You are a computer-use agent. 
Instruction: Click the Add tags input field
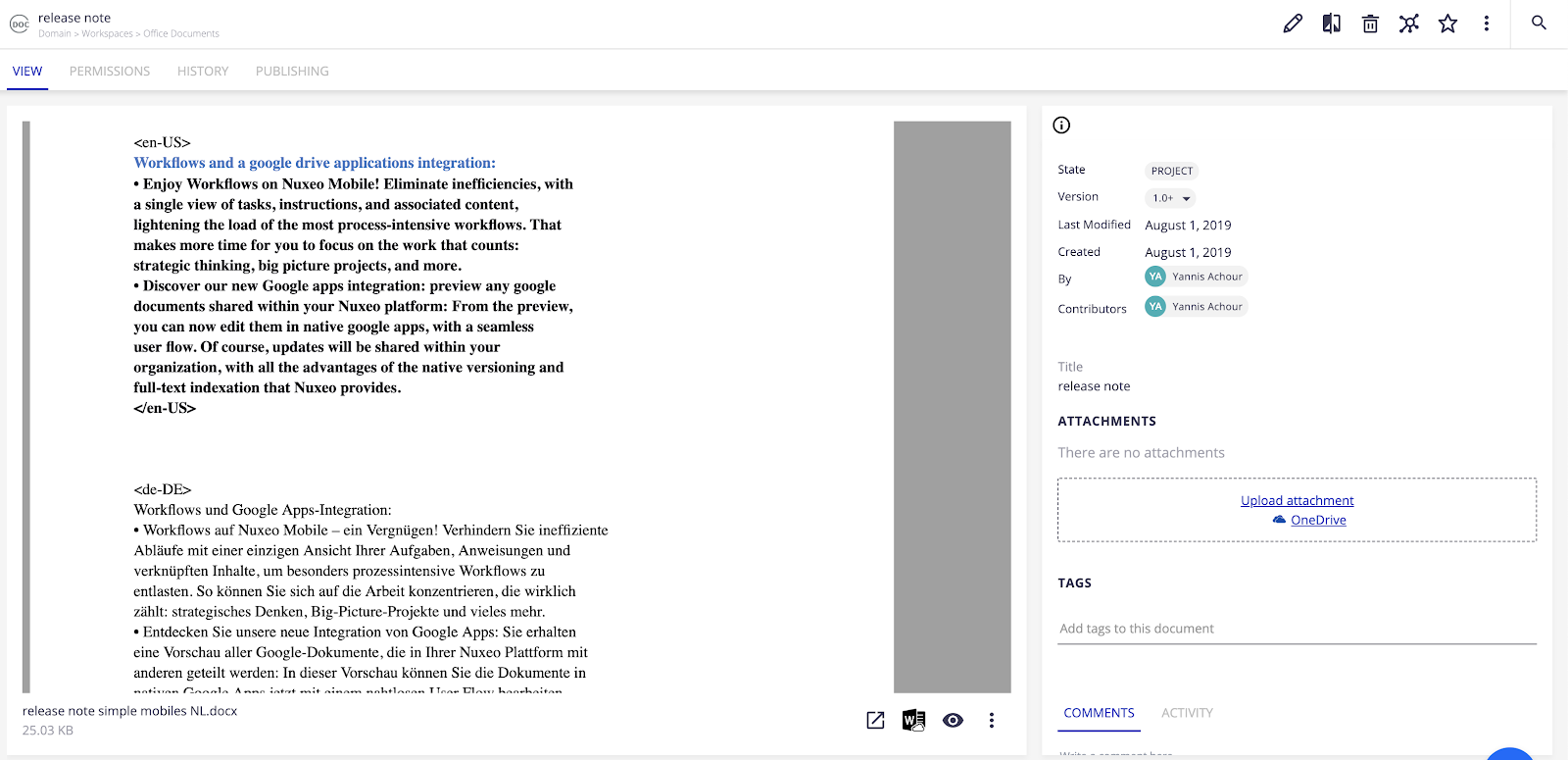point(1298,629)
